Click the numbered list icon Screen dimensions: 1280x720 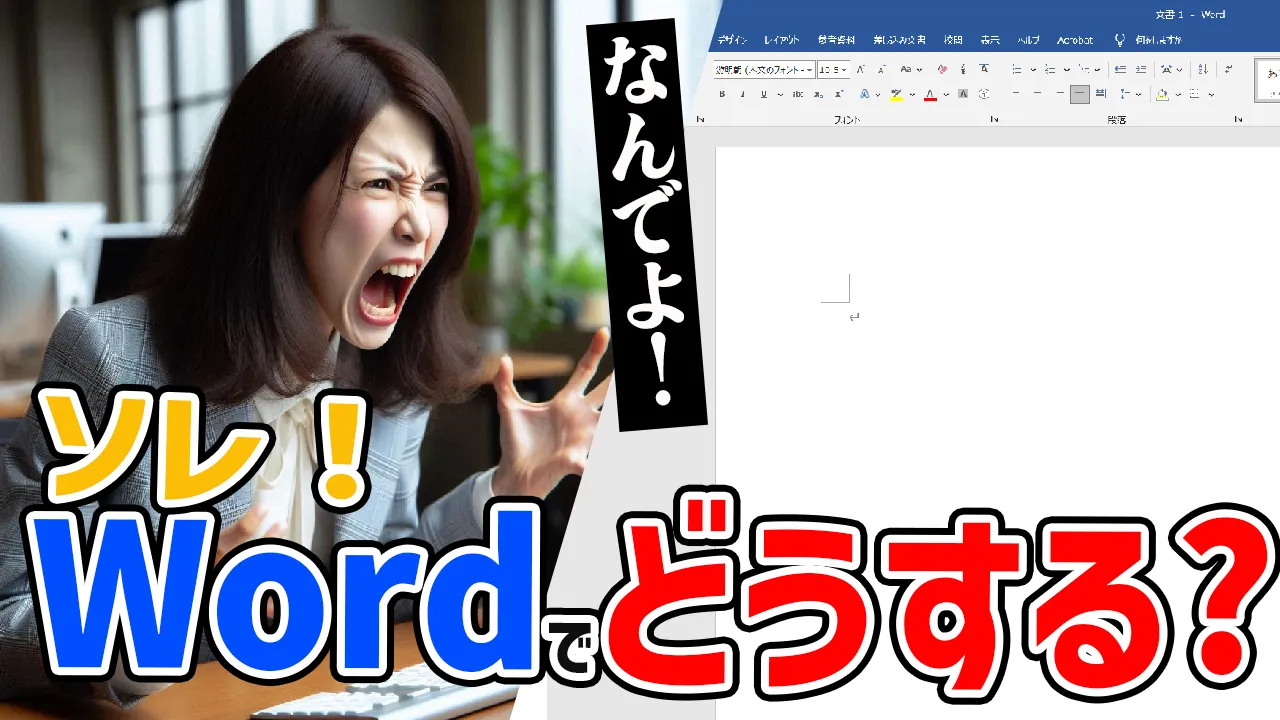tap(1050, 69)
